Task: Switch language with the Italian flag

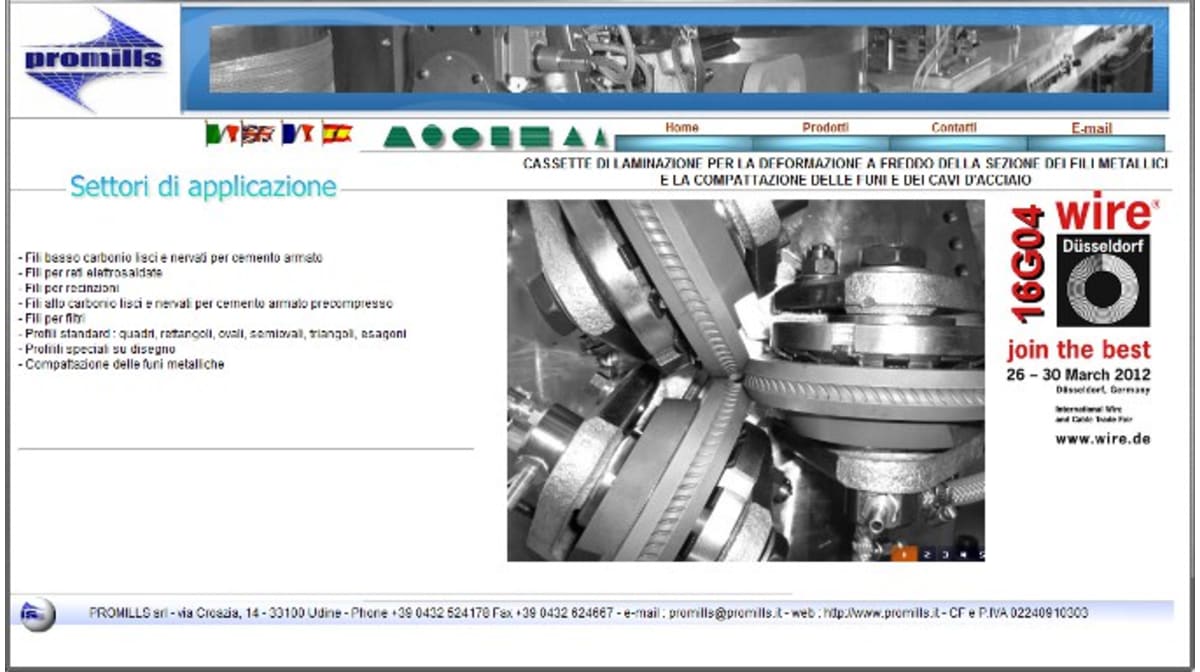Action: [x=221, y=134]
